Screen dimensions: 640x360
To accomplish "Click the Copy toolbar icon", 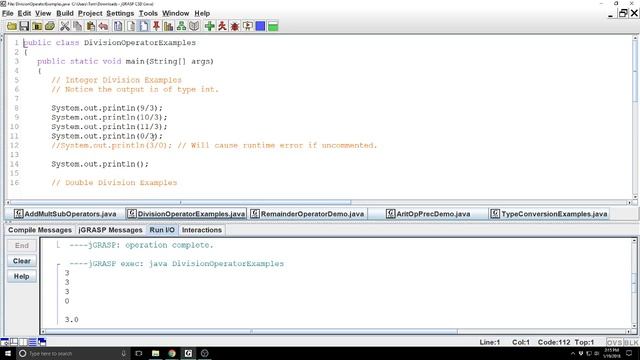I will pyautogui.click(x=78, y=27).
